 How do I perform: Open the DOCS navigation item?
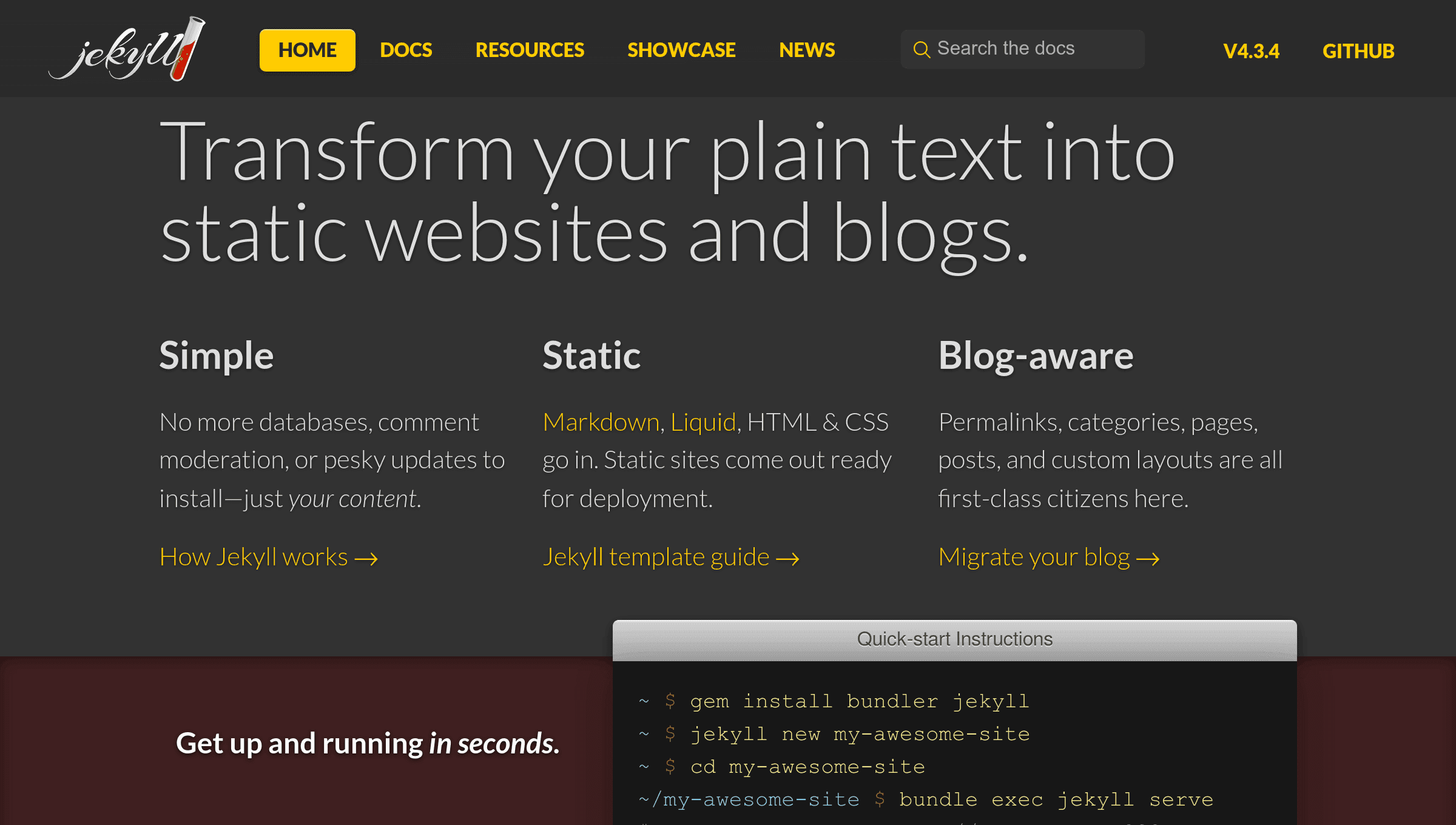tap(406, 50)
